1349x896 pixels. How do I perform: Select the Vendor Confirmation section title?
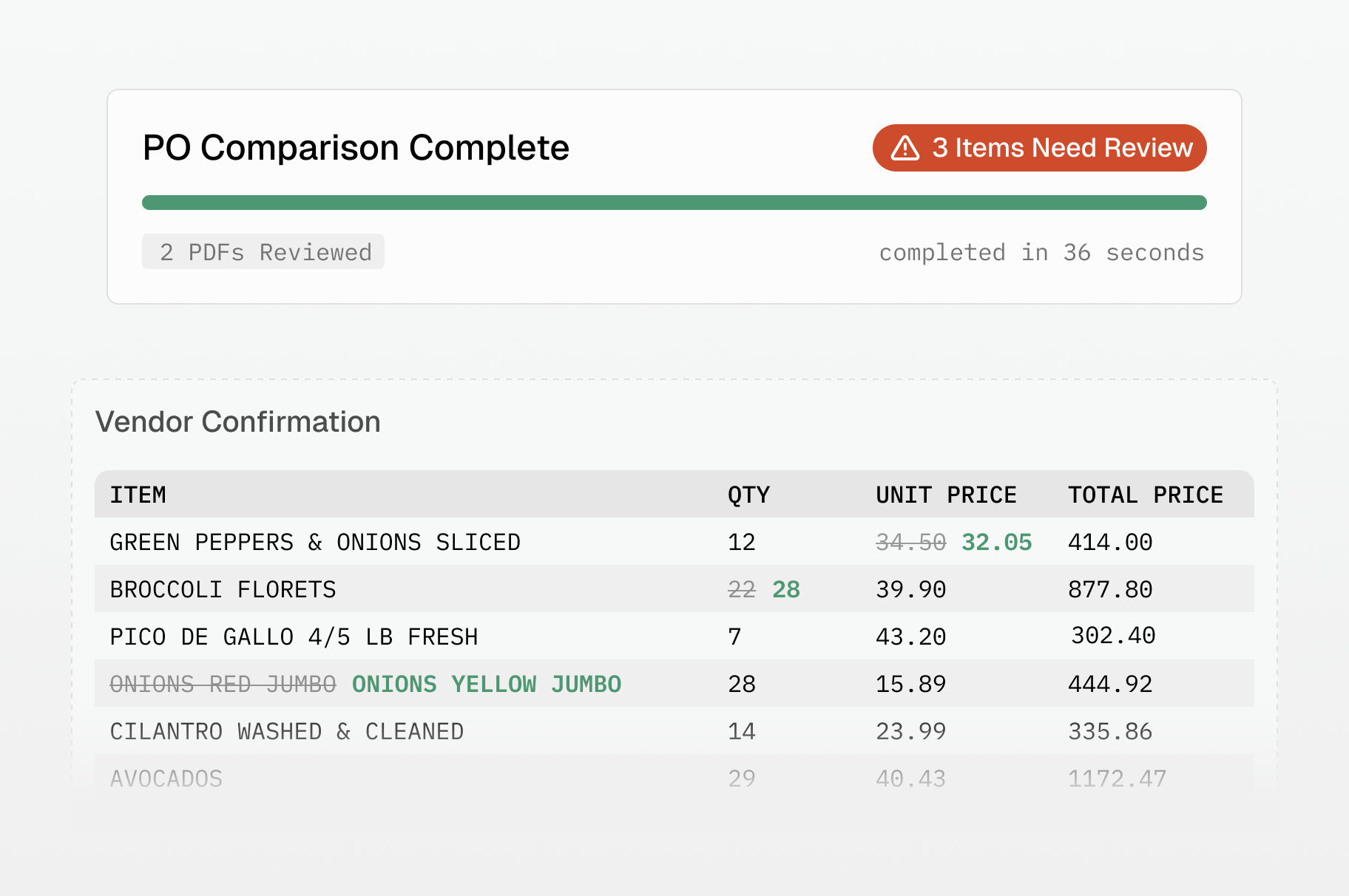pos(239,421)
